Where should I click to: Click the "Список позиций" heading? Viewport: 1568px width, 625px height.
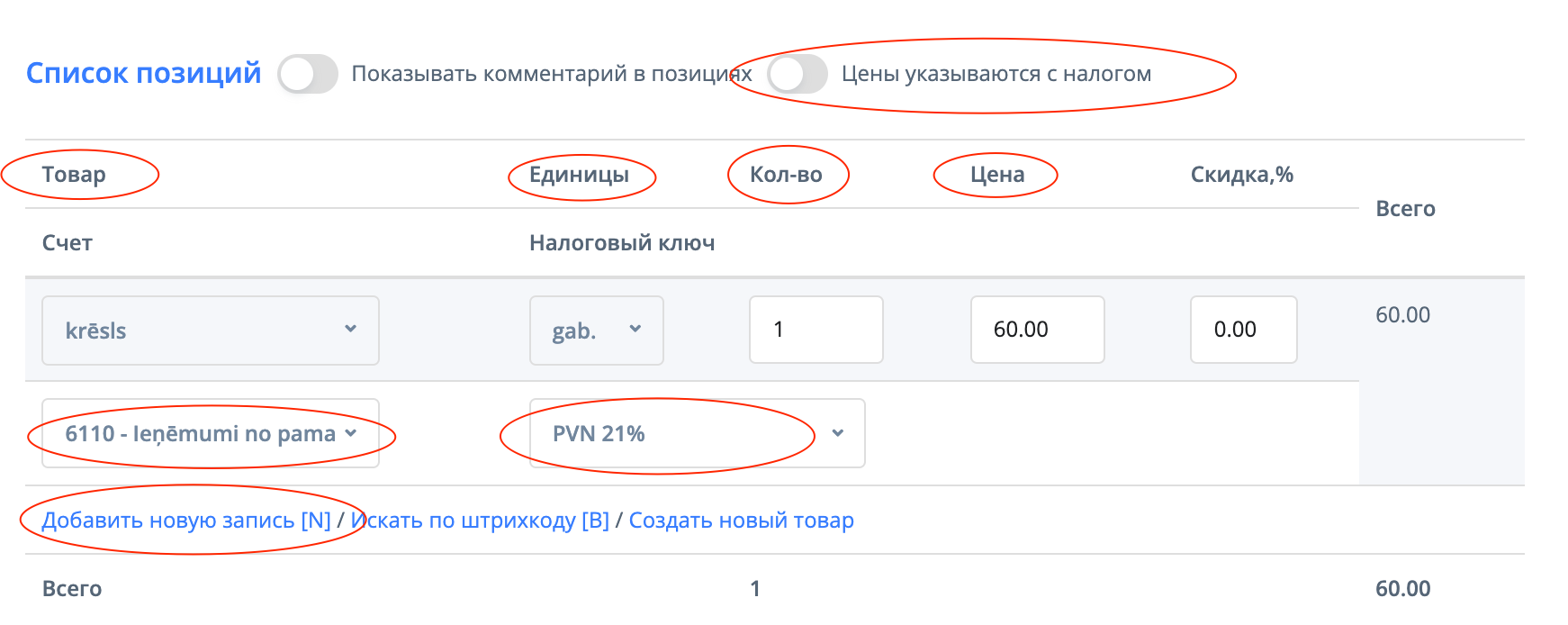coord(143,73)
